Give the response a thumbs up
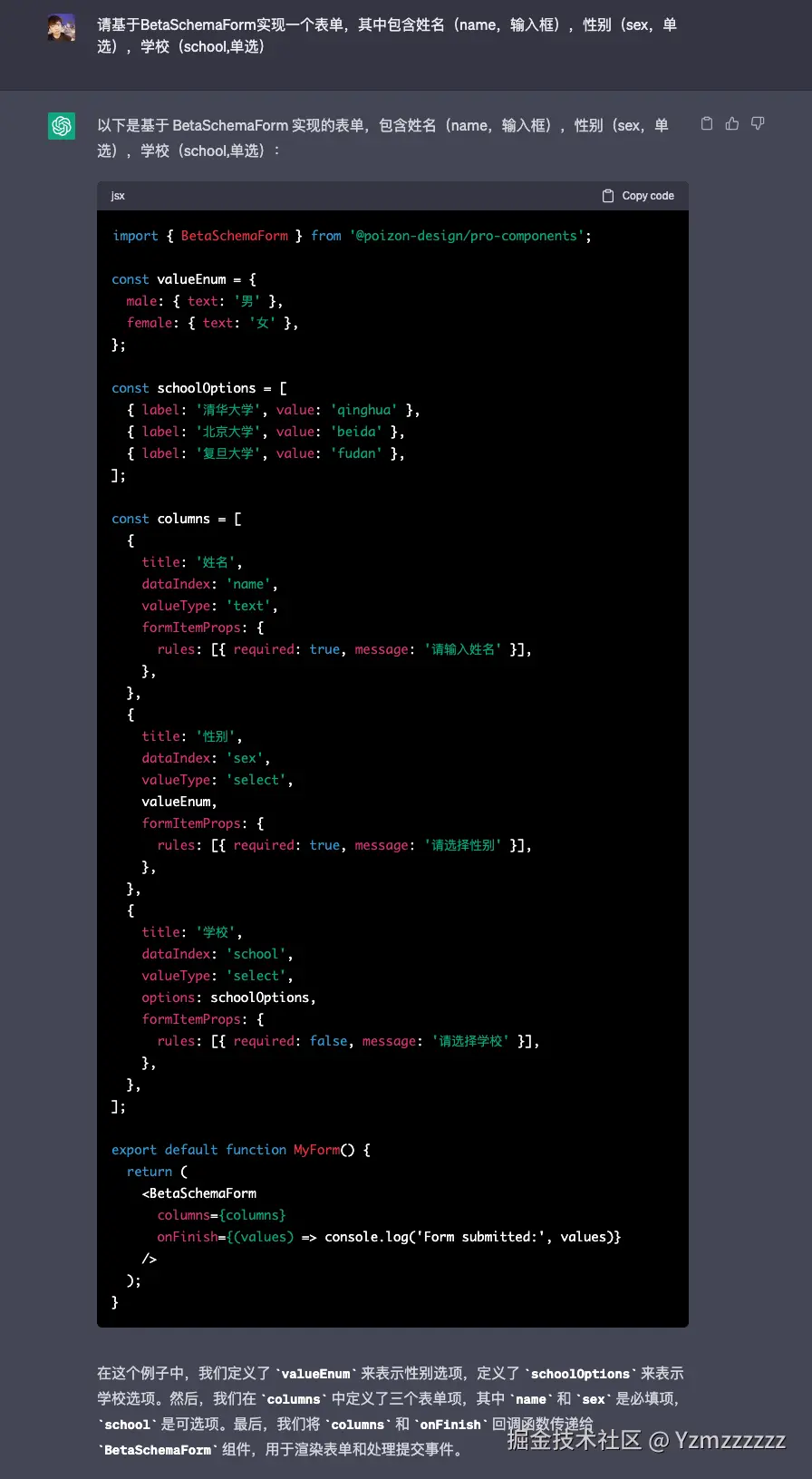 click(732, 123)
